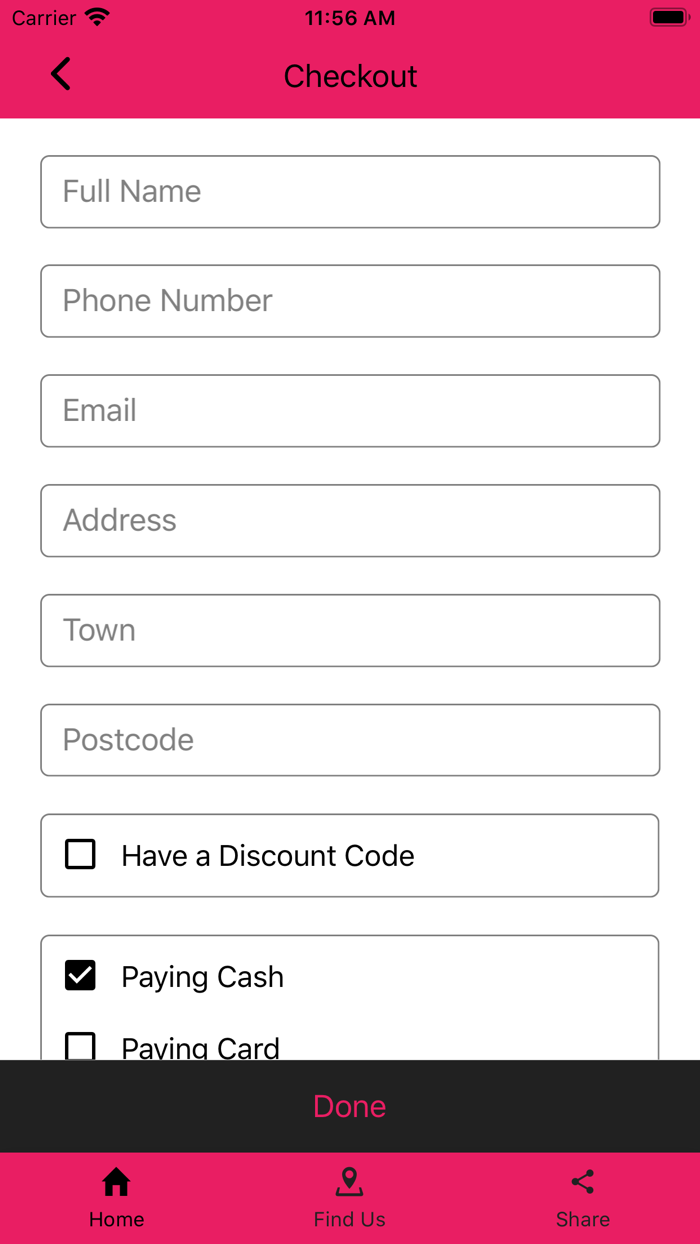Screen dimensions: 700x1244
Task: Tap the Wi-Fi status icon
Action: coord(97,17)
